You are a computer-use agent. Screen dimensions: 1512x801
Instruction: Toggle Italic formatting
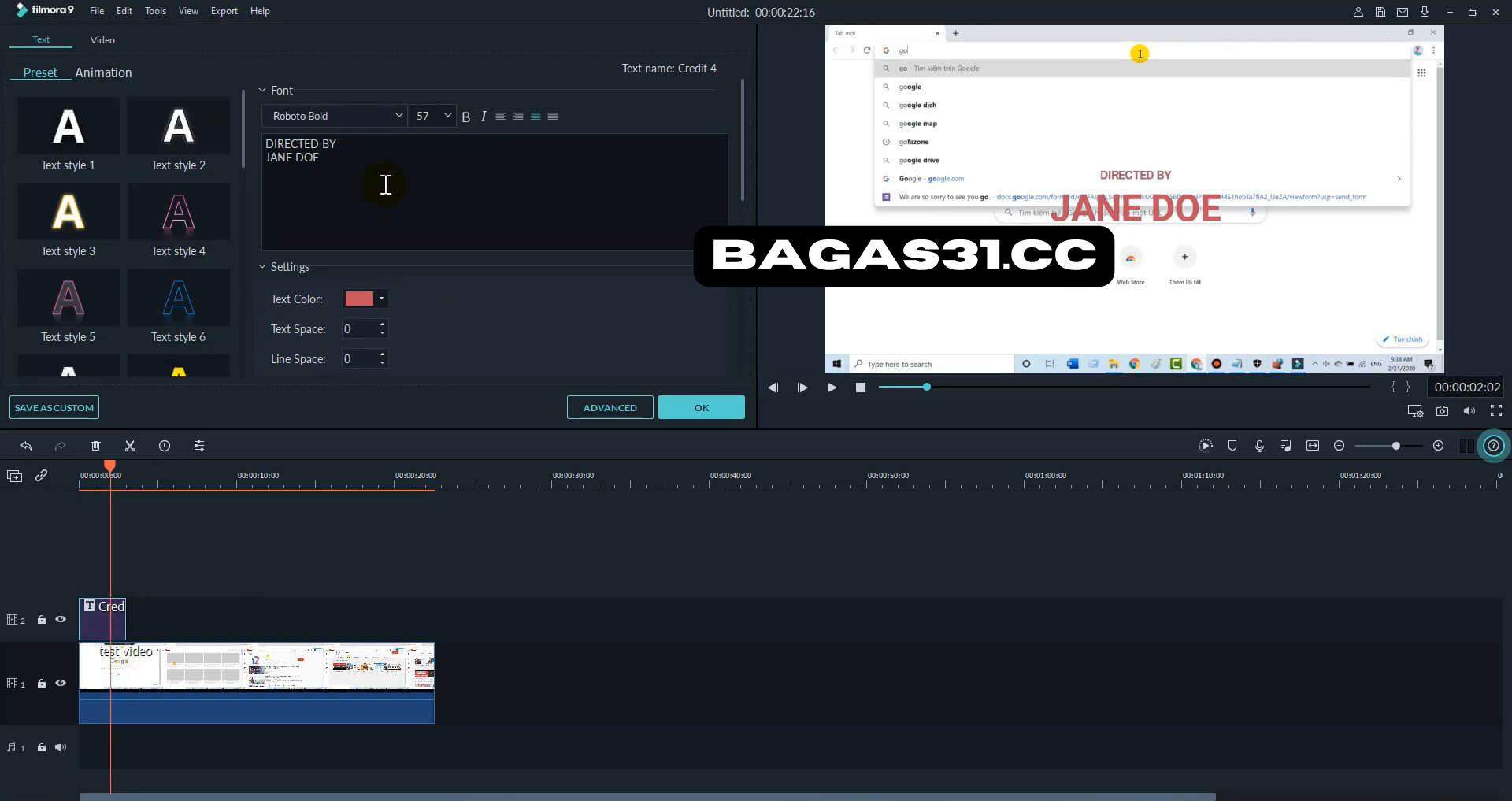point(483,117)
